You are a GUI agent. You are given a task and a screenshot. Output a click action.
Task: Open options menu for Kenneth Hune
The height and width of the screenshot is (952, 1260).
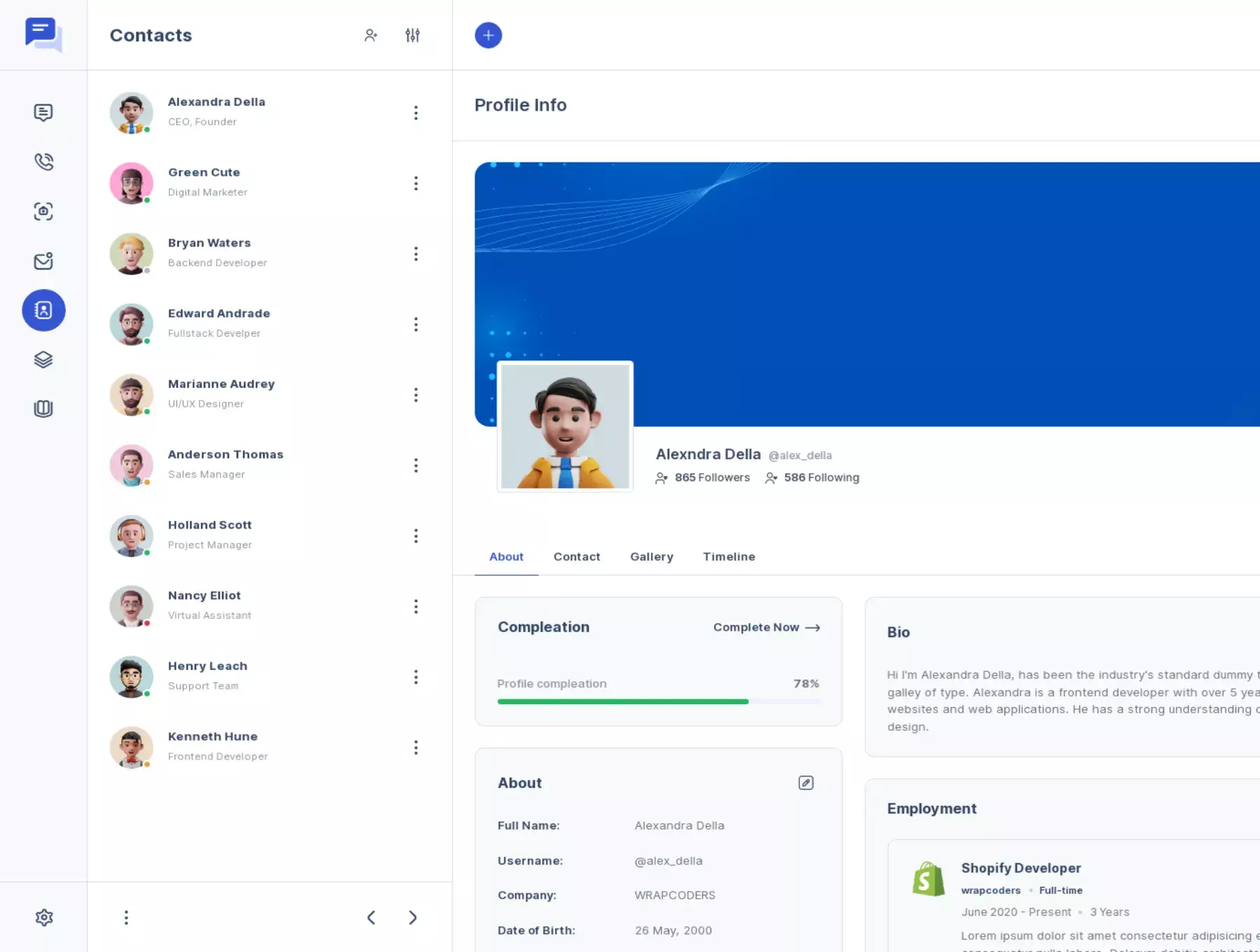click(416, 748)
